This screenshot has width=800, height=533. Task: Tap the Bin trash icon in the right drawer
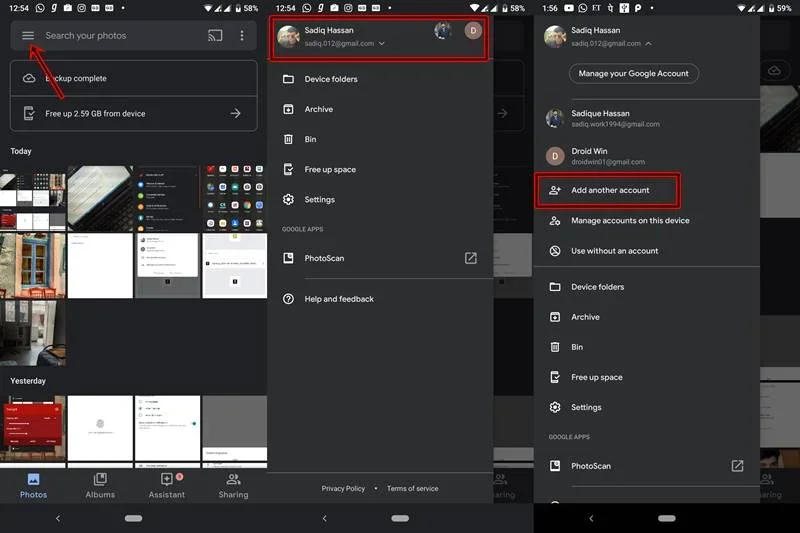coord(555,347)
